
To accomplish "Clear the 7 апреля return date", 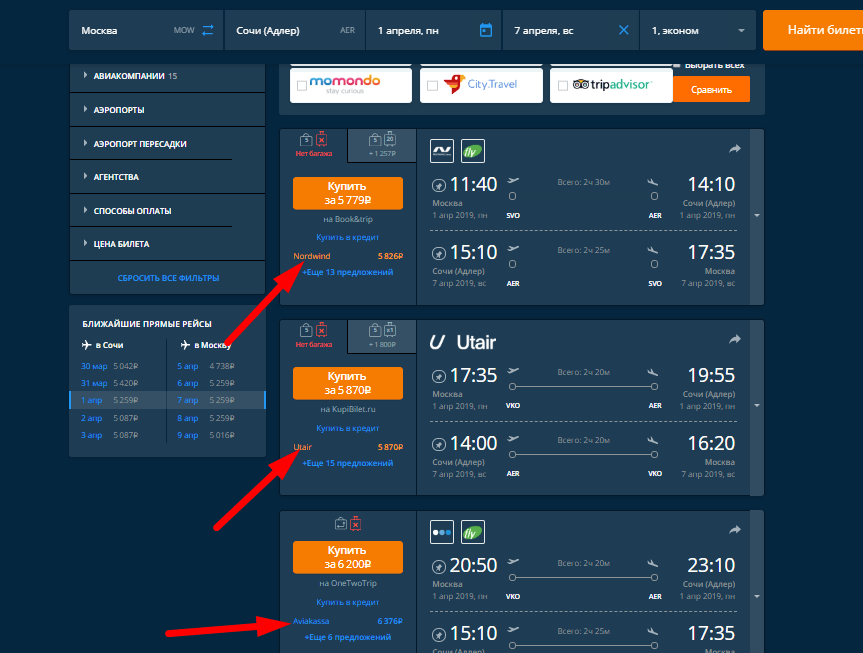I will [624, 30].
